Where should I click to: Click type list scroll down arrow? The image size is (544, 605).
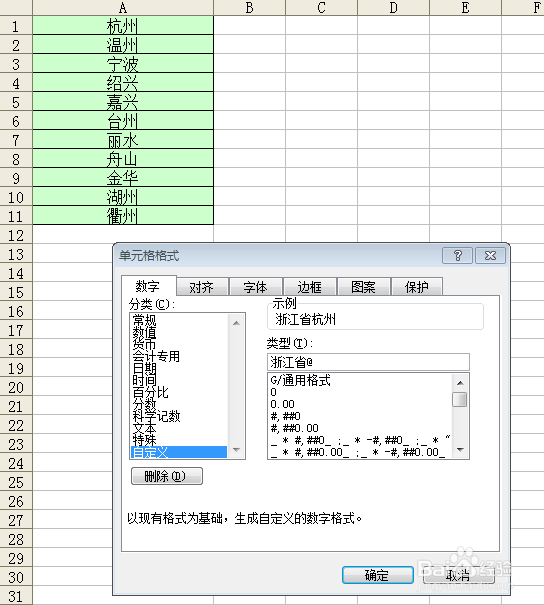460,450
